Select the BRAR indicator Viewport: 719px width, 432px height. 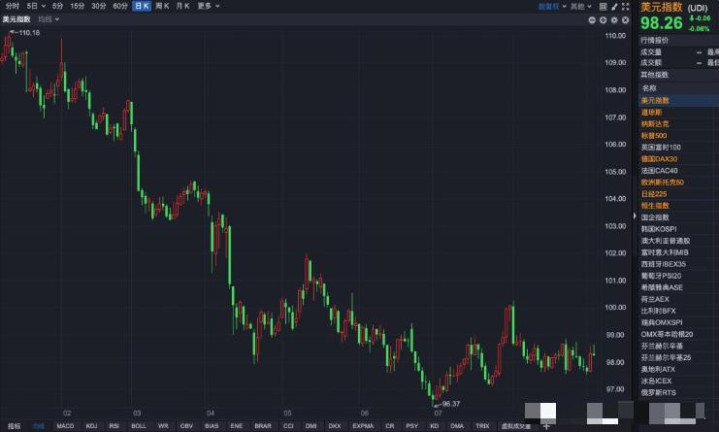pyautogui.click(x=263, y=426)
